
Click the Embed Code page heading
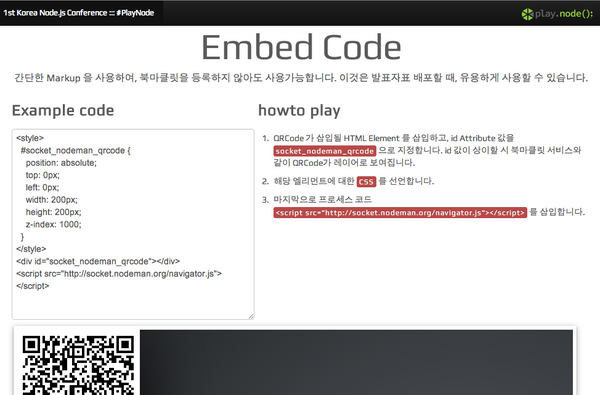pyautogui.click(x=301, y=47)
